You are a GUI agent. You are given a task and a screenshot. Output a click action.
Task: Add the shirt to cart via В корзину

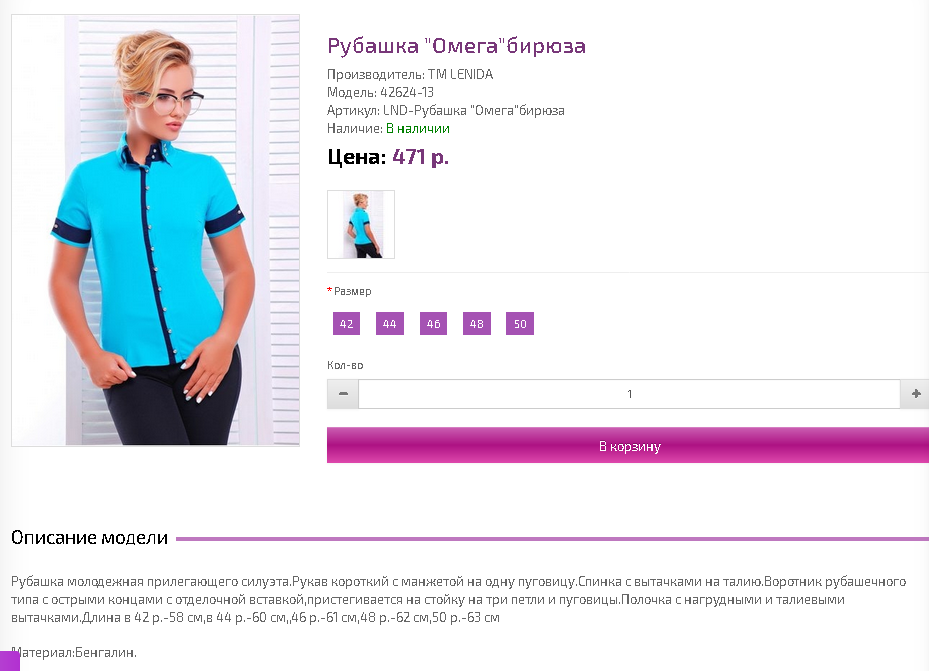click(x=629, y=445)
